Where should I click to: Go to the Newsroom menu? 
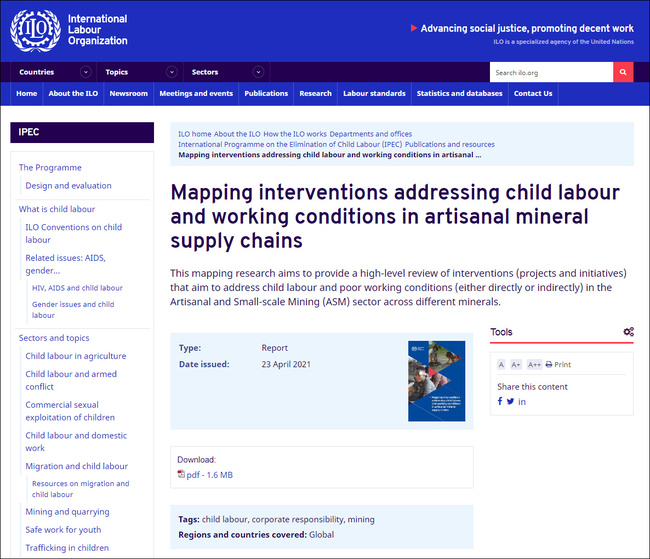click(x=129, y=93)
